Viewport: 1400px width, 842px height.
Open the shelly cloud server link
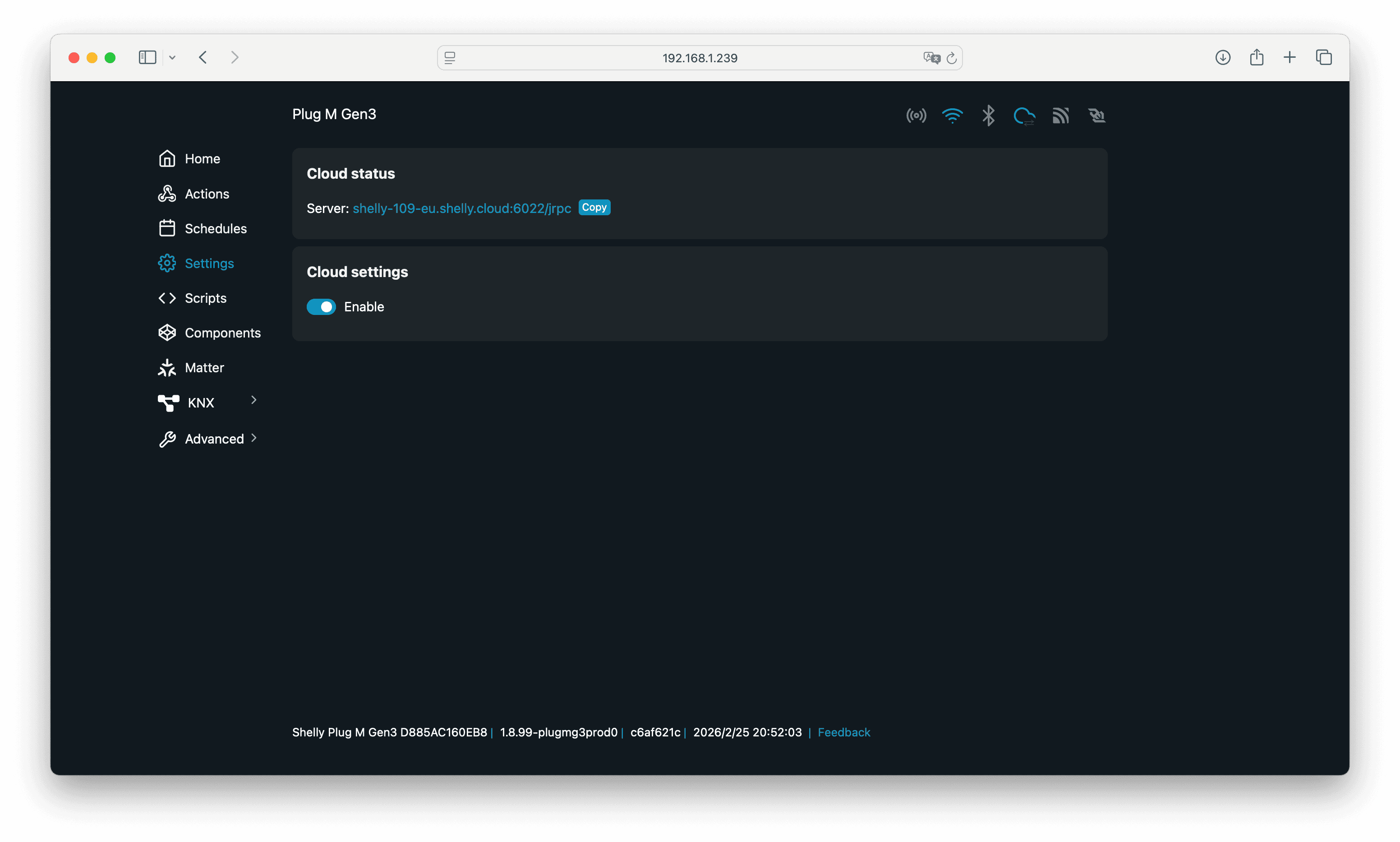pos(461,209)
